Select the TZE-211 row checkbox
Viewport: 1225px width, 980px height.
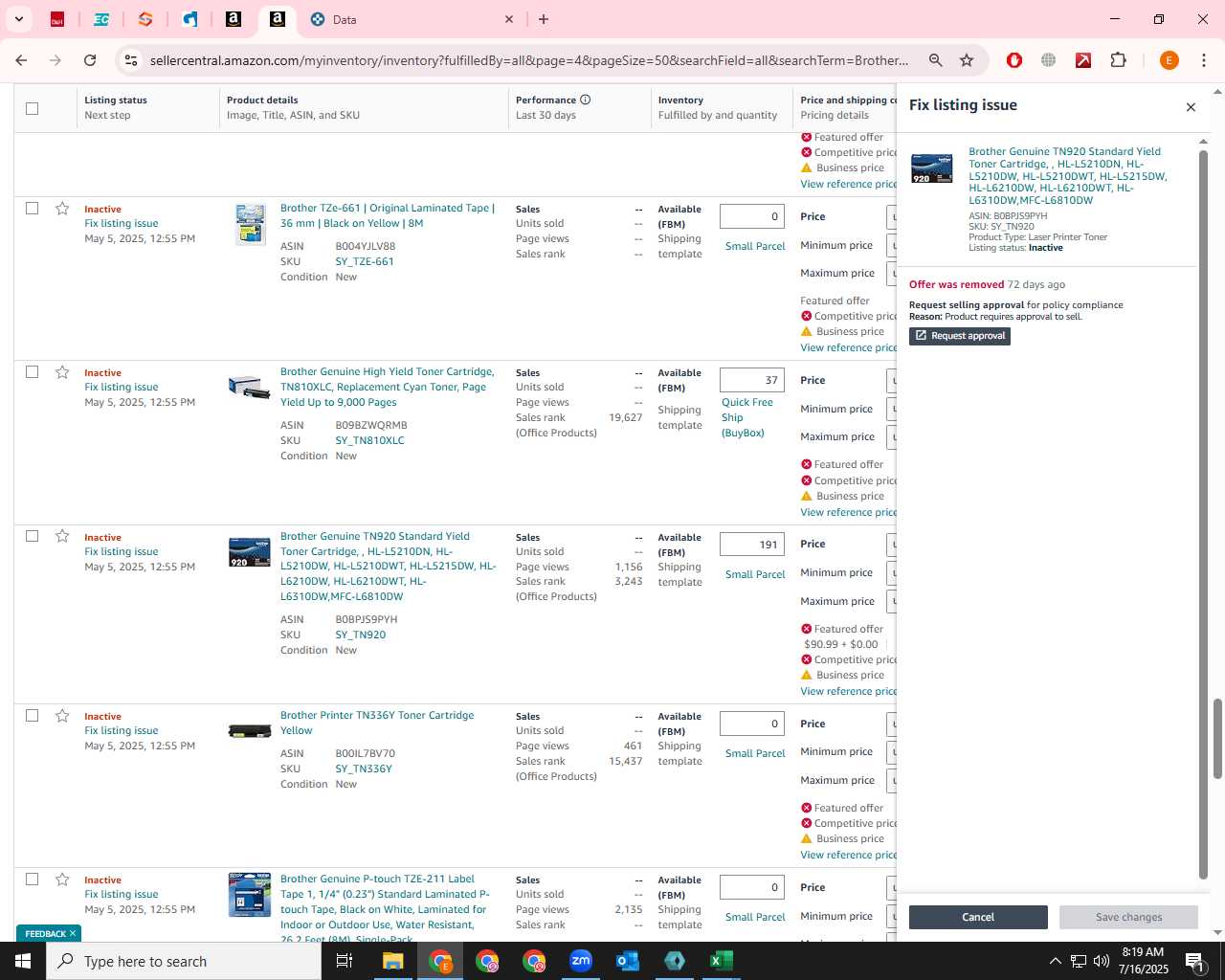(x=32, y=879)
